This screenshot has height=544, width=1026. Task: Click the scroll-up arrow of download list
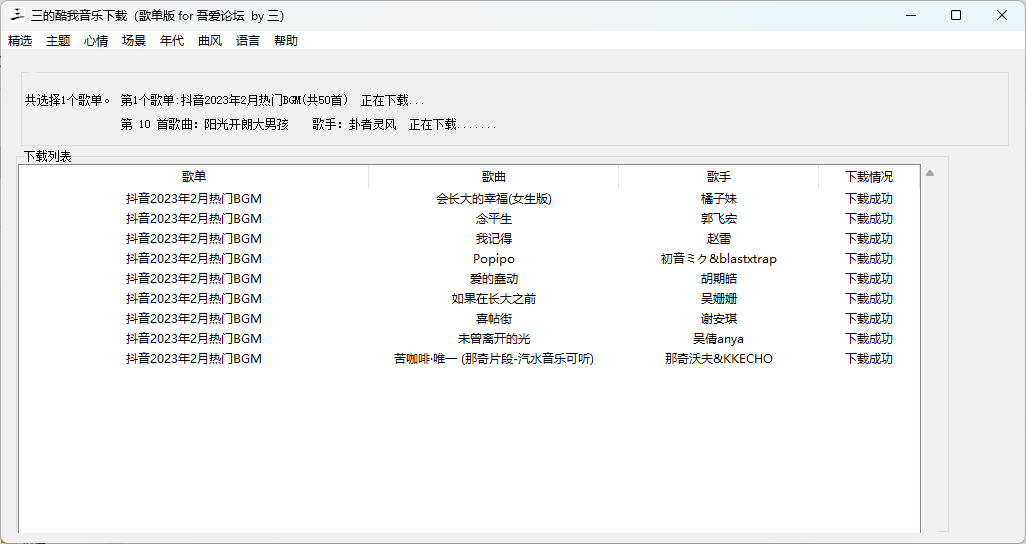click(930, 173)
